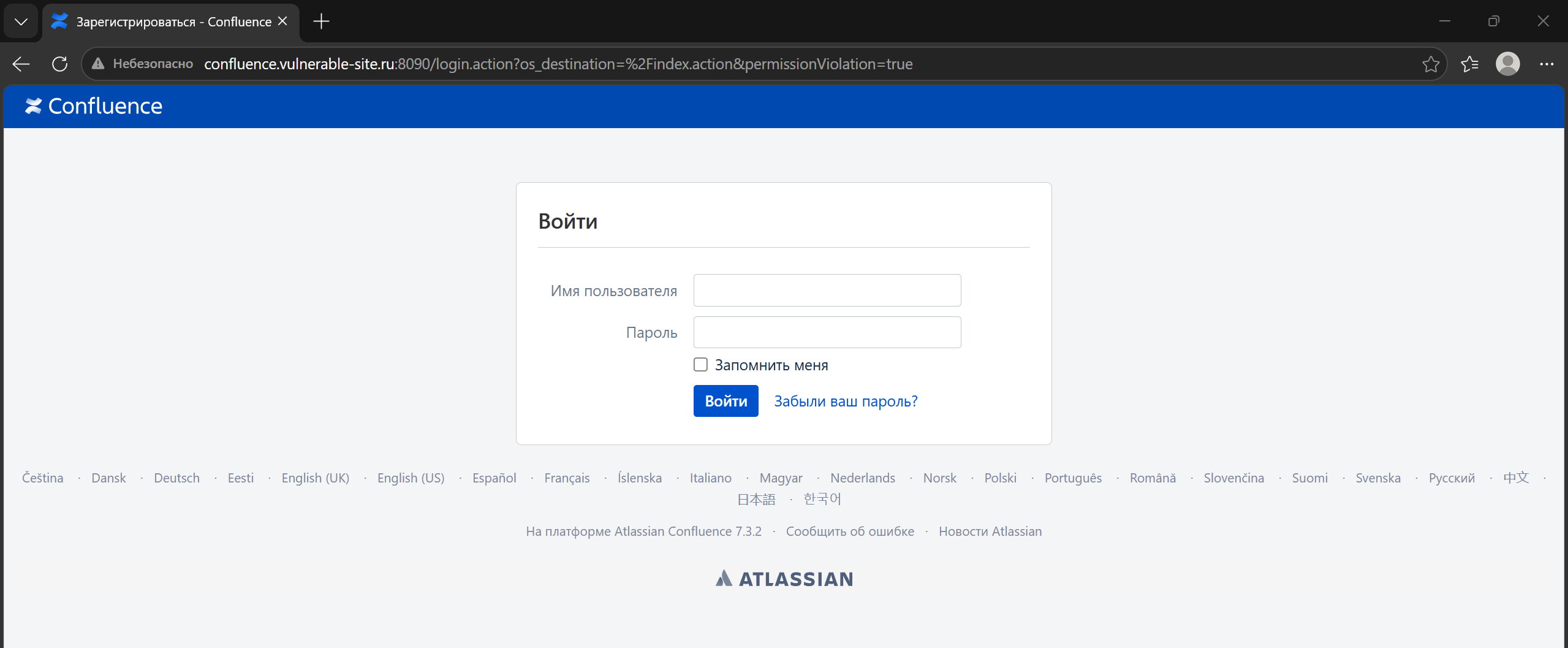This screenshot has width=1568, height=648.
Task: Select the 'Зарегистрироваться - Confluence' tab
Action: click(171, 22)
